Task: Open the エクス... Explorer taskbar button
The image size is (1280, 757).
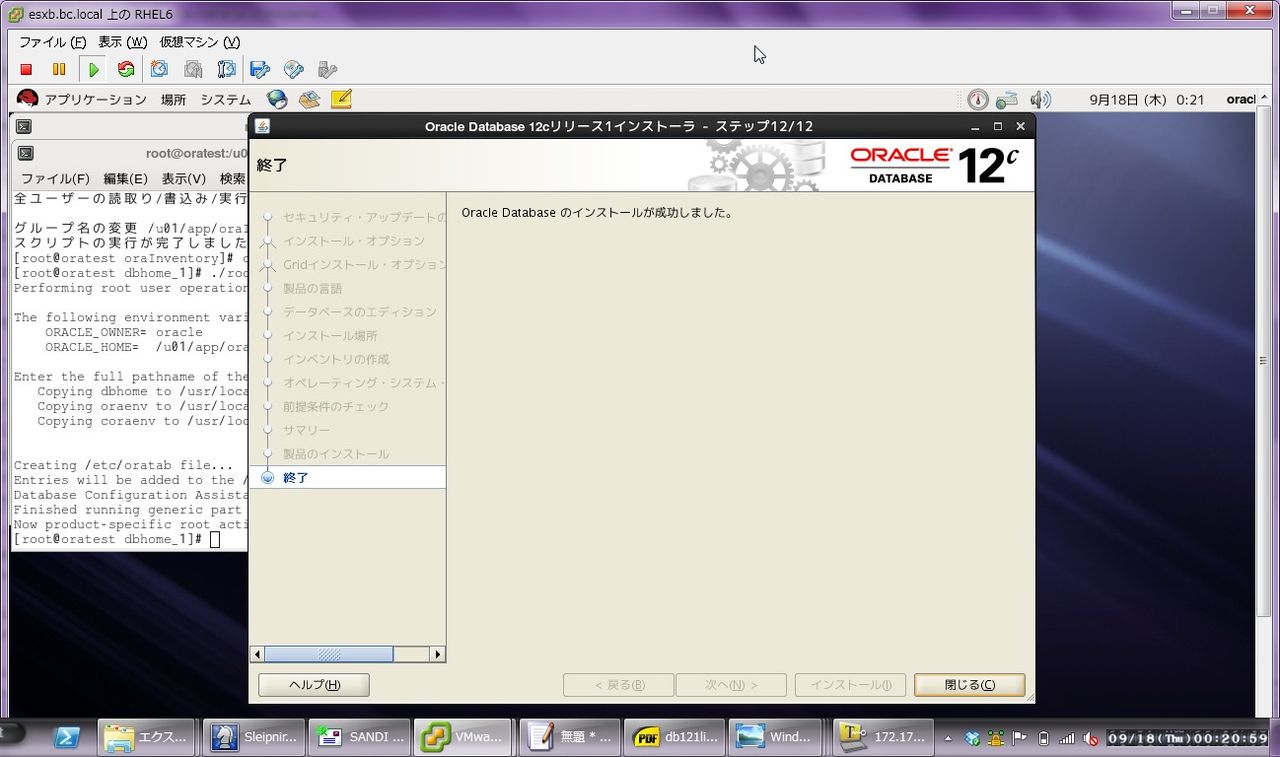Action: click(x=147, y=738)
